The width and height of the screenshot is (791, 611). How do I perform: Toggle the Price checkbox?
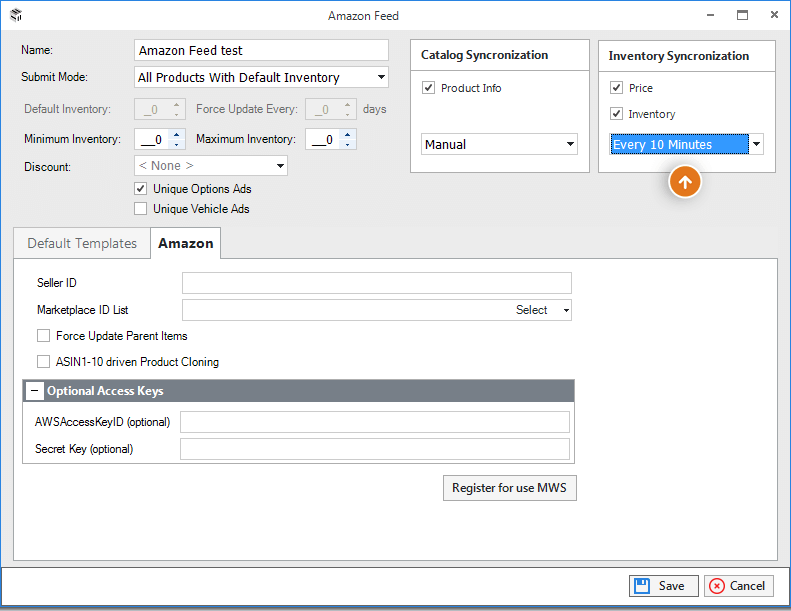pyautogui.click(x=616, y=88)
